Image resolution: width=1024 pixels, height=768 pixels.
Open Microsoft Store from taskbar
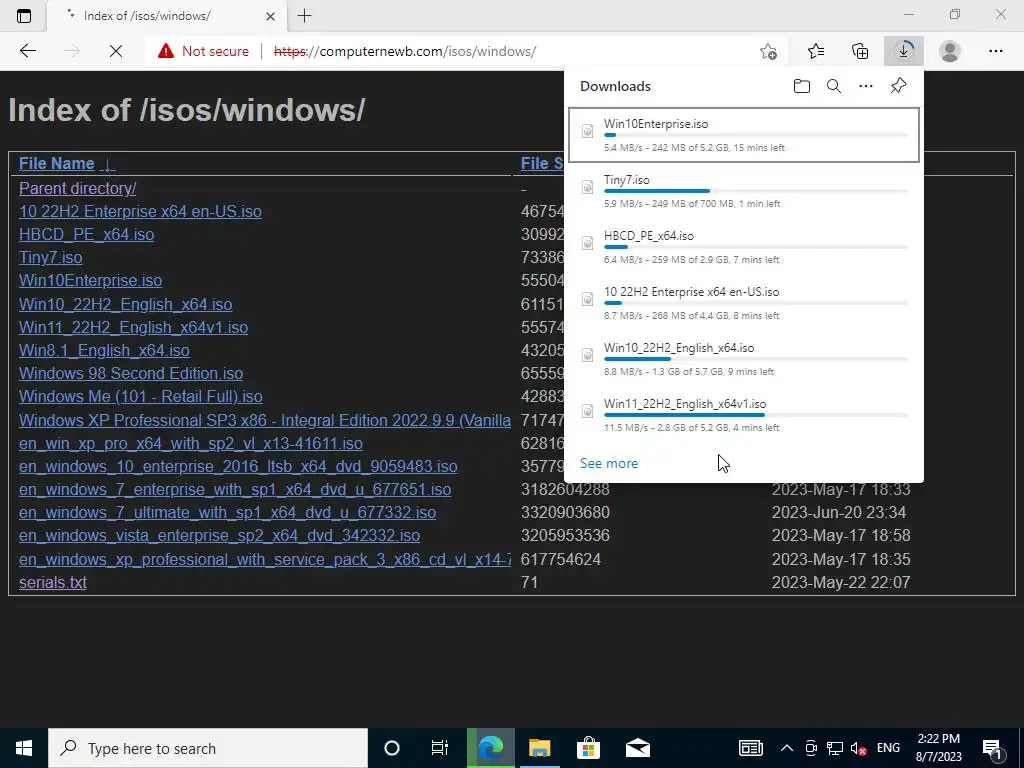[588, 748]
